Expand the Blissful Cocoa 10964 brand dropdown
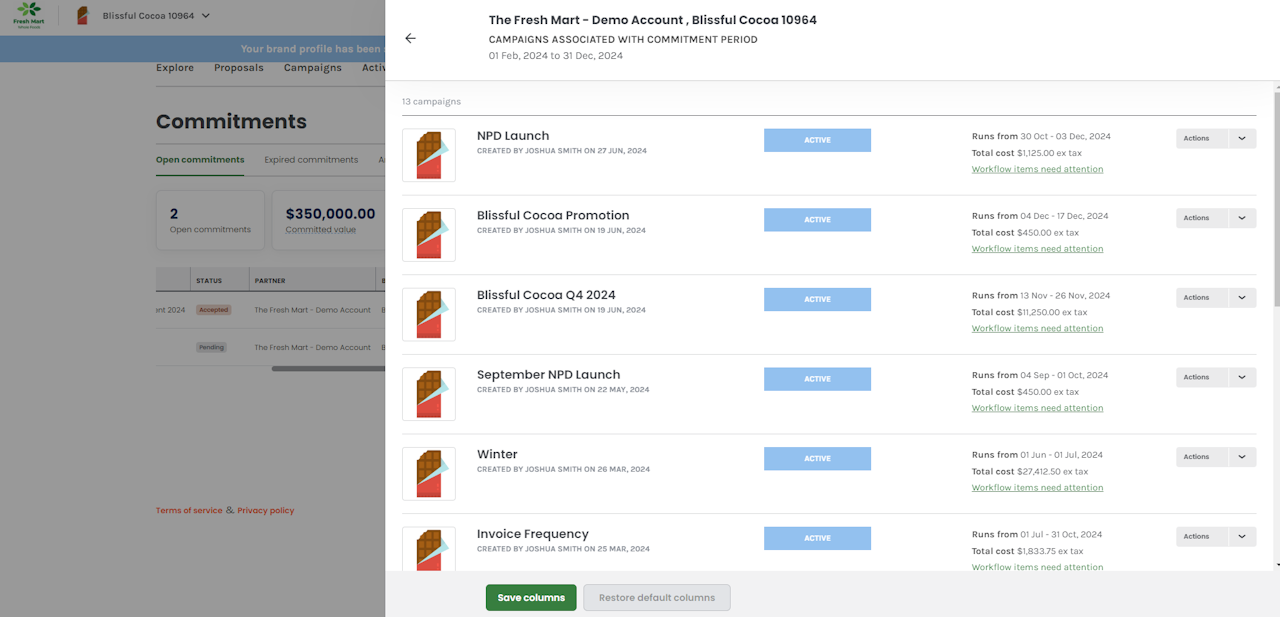1280x617 pixels. [x=156, y=15]
